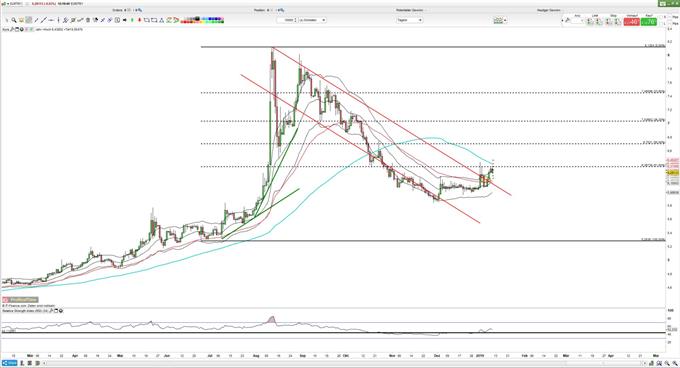Select the horizontal line drawing tool
680x368 pixels.
coord(51,20)
